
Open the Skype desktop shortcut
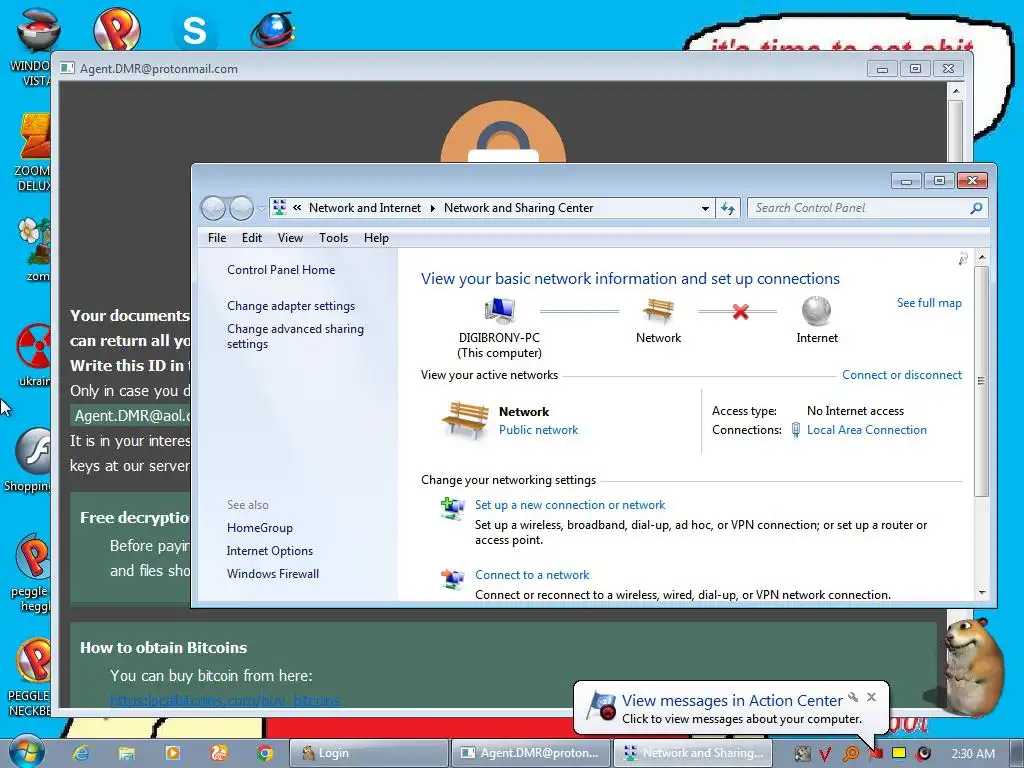click(x=195, y=29)
